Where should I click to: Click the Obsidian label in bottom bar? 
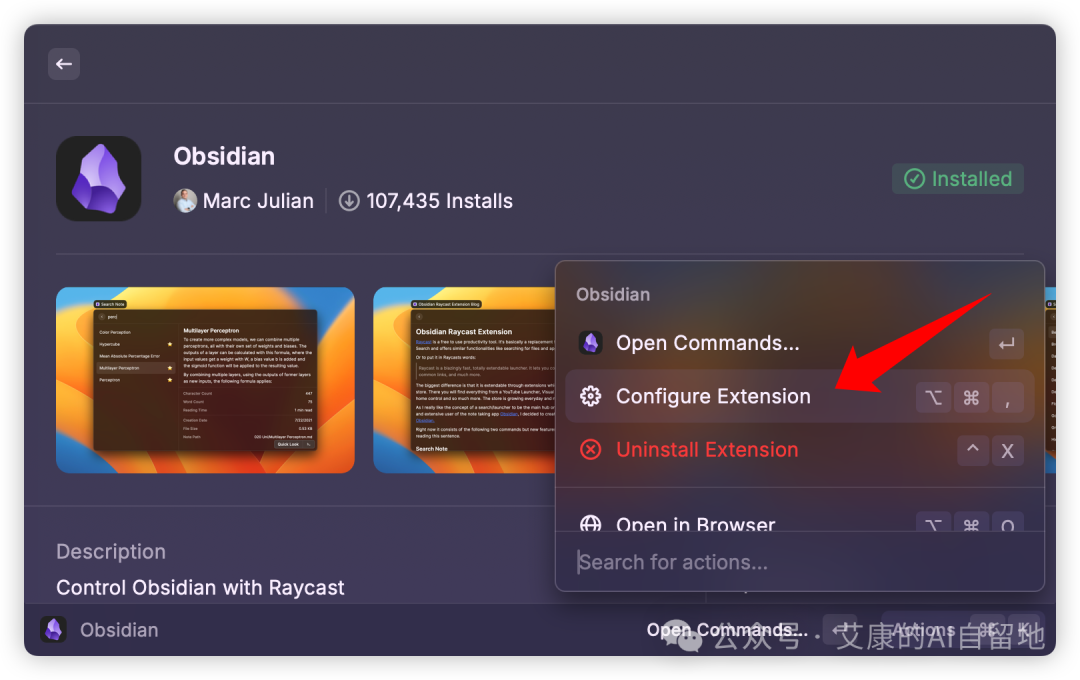(119, 630)
